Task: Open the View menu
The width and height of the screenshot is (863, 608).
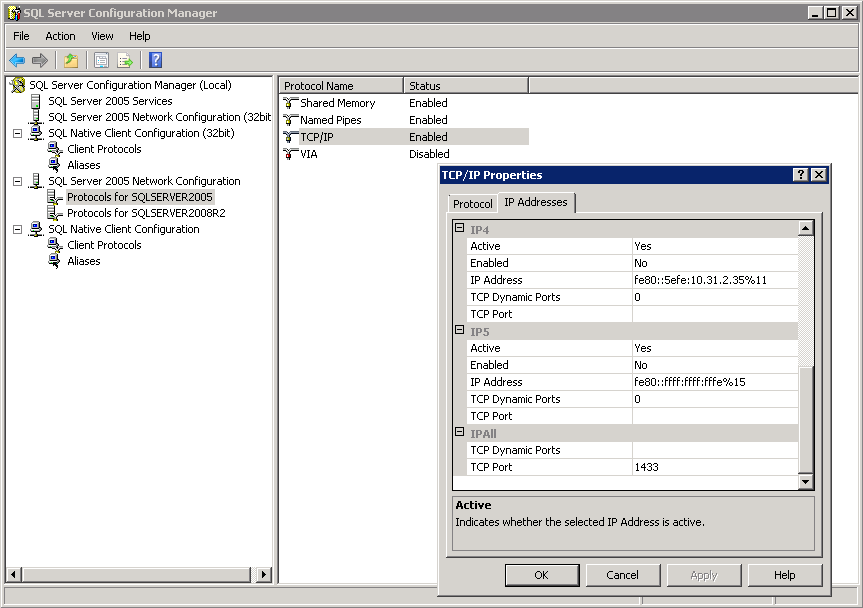Action: (x=102, y=36)
